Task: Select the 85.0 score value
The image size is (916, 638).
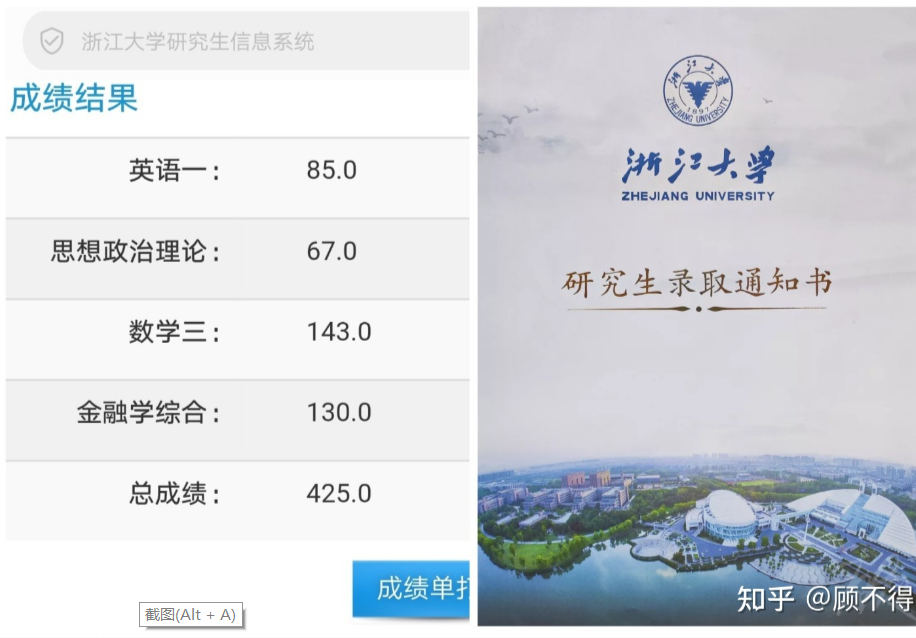Action: point(331,170)
